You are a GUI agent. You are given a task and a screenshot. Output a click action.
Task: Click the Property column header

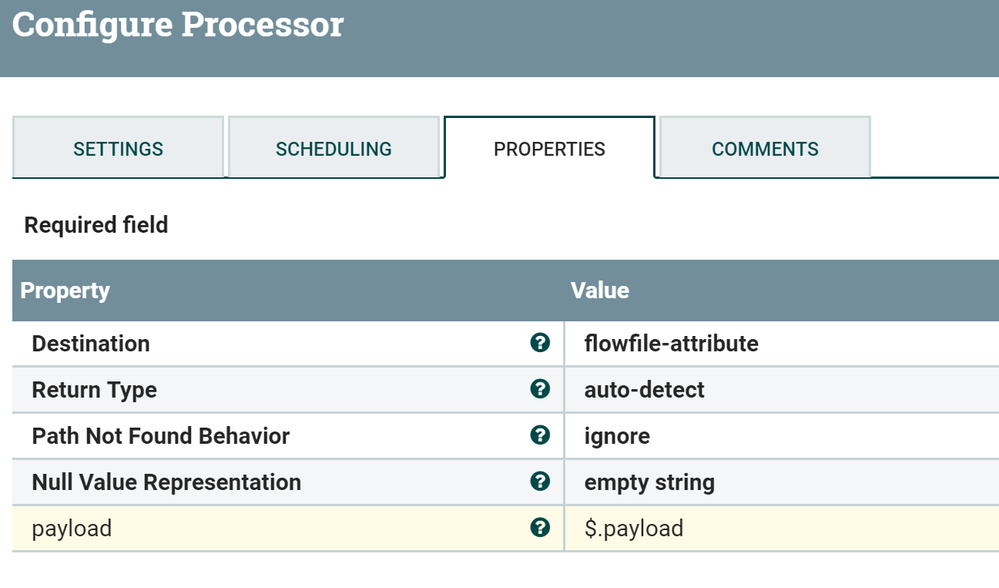[x=65, y=291]
